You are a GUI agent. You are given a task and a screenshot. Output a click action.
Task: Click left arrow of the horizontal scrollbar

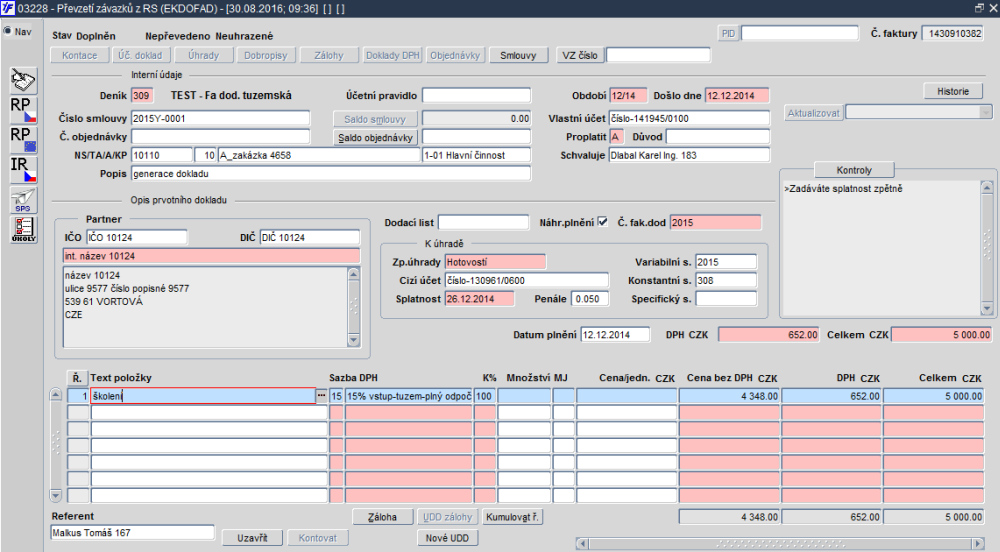point(582,544)
